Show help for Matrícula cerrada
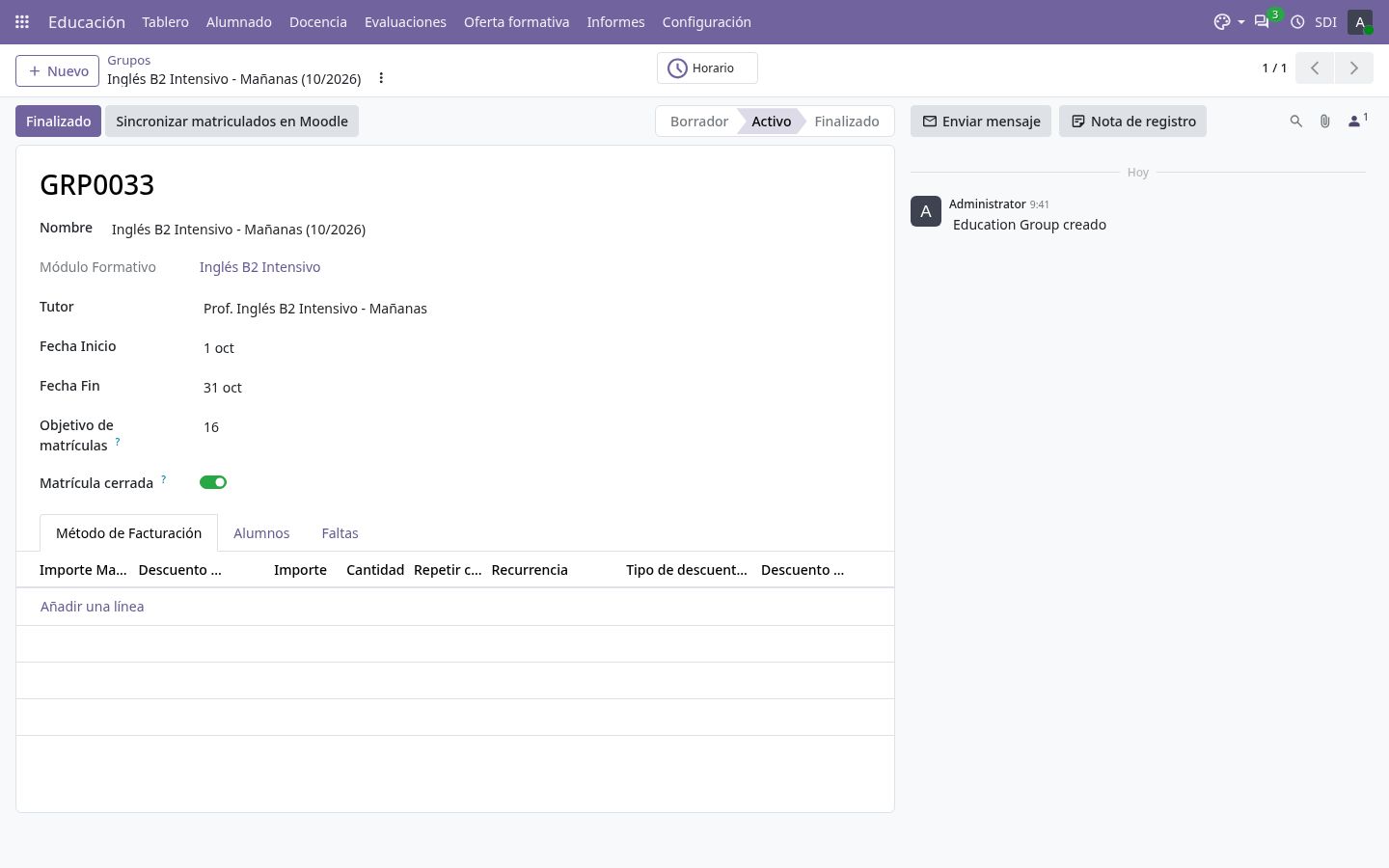This screenshot has height=868, width=1389. (x=163, y=478)
